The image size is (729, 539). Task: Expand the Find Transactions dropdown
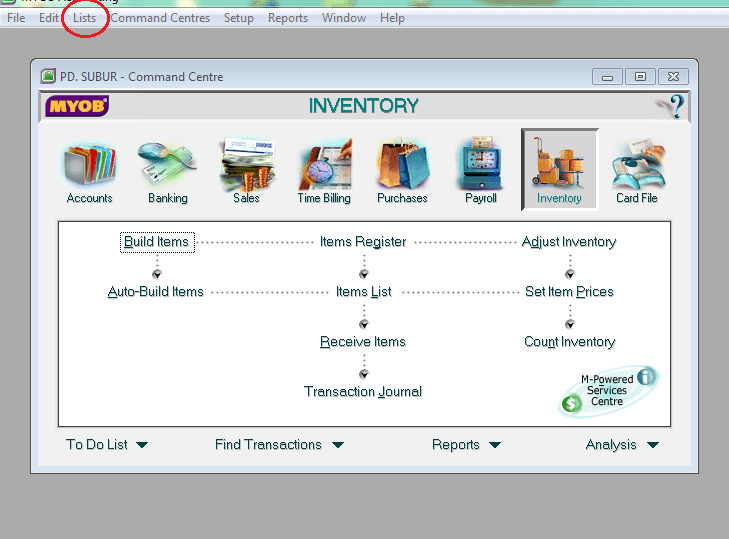click(279, 445)
